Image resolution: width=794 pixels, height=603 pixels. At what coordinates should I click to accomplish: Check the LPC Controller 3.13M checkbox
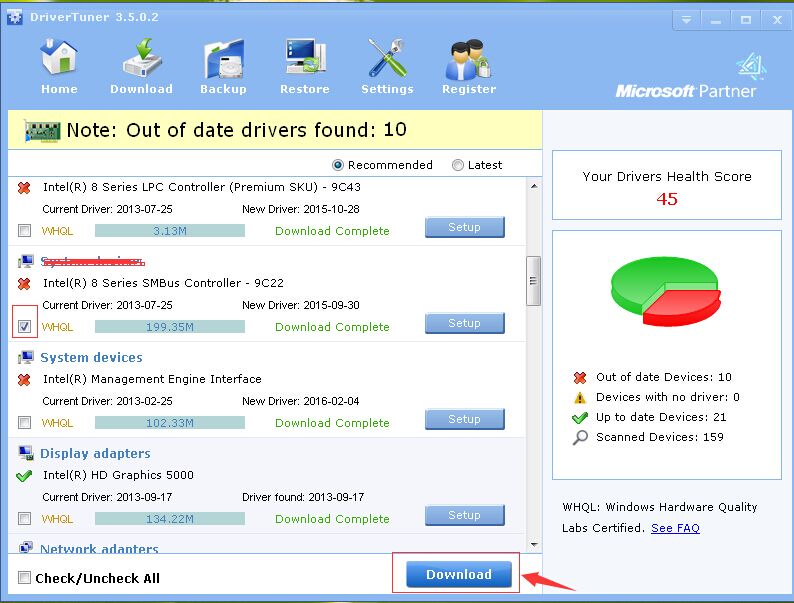pos(24,231)
